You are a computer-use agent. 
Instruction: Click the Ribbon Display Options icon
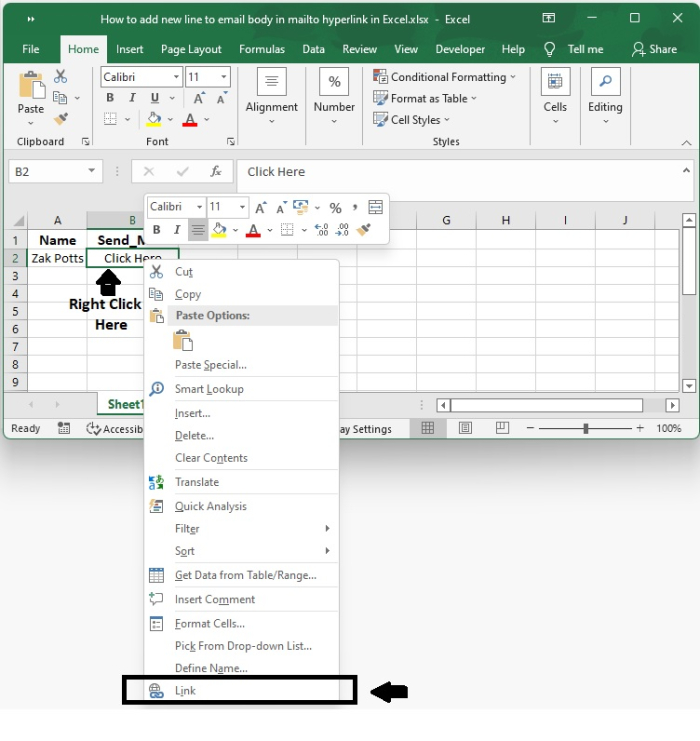click(x=549, y=18)
